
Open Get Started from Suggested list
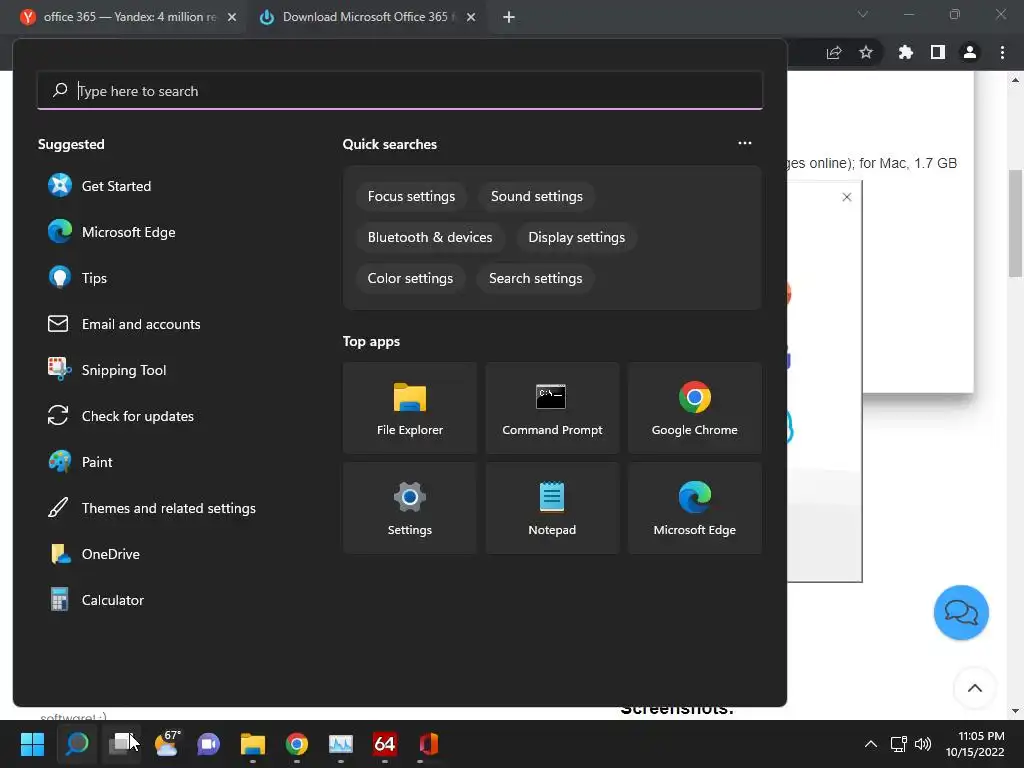point(99,186)
